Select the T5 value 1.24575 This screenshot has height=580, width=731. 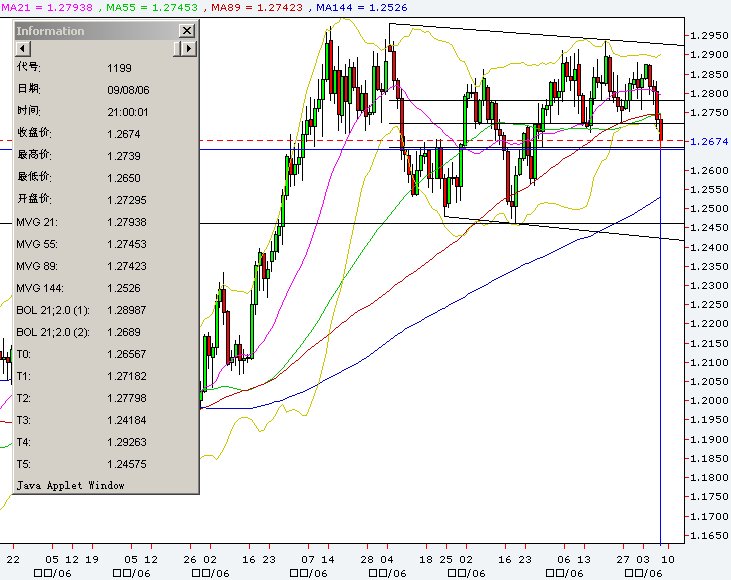[x=127, y=464]
